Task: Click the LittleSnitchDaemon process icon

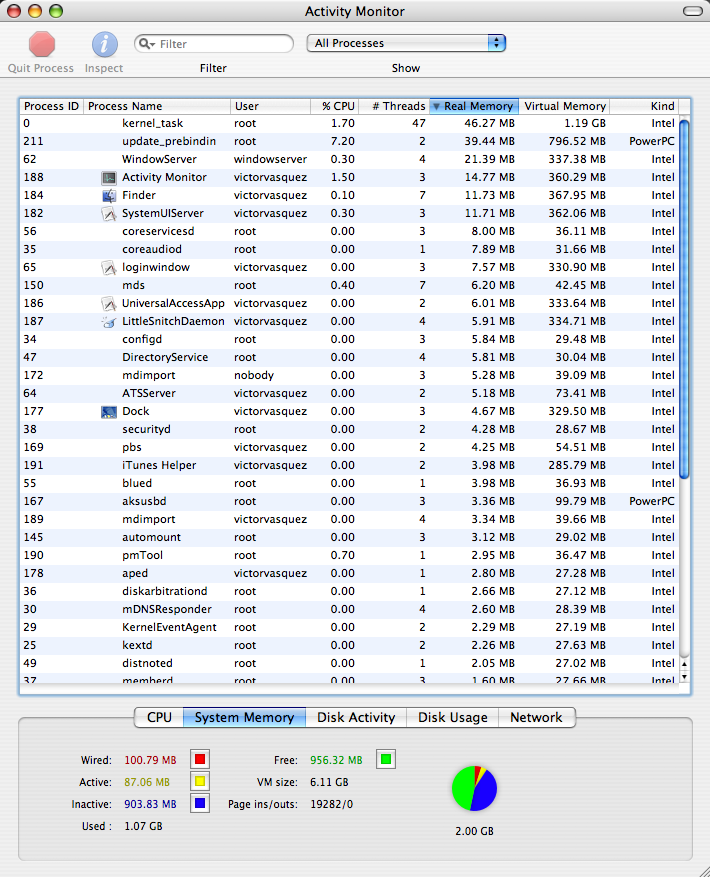Action: (x=109, y=322)
